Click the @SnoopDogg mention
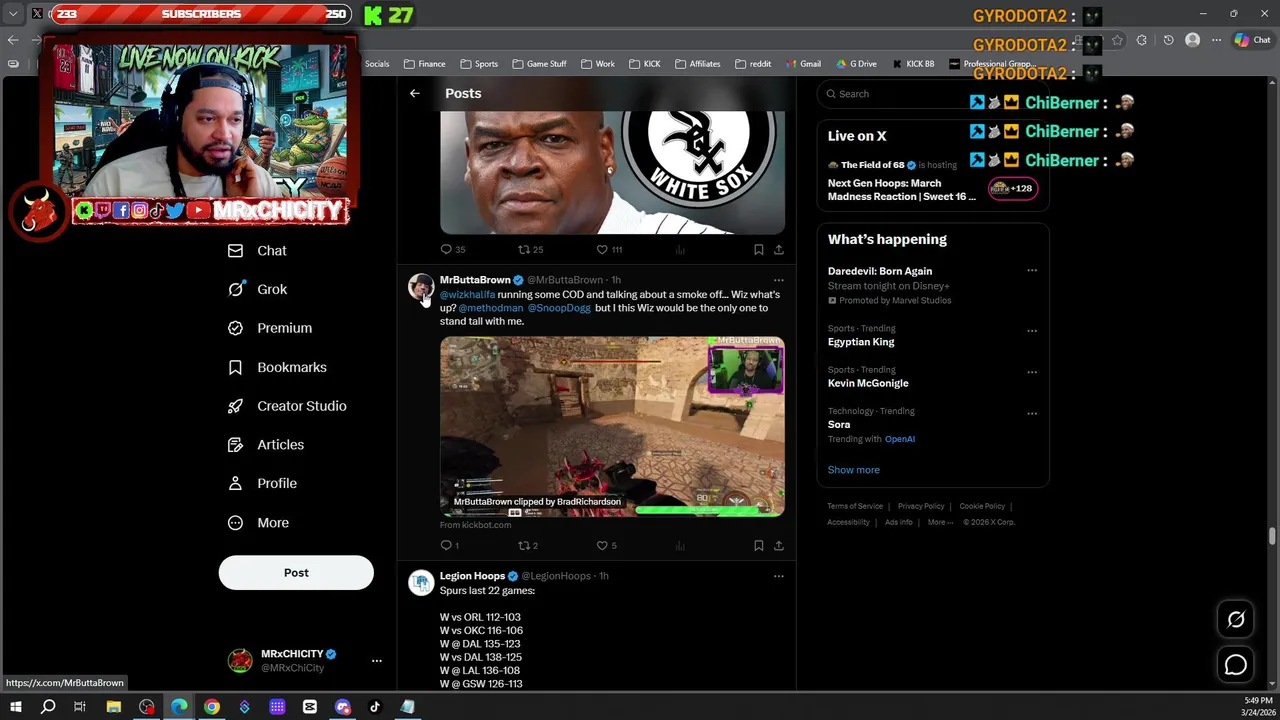The image size is (1280, 720). [559, 308]
